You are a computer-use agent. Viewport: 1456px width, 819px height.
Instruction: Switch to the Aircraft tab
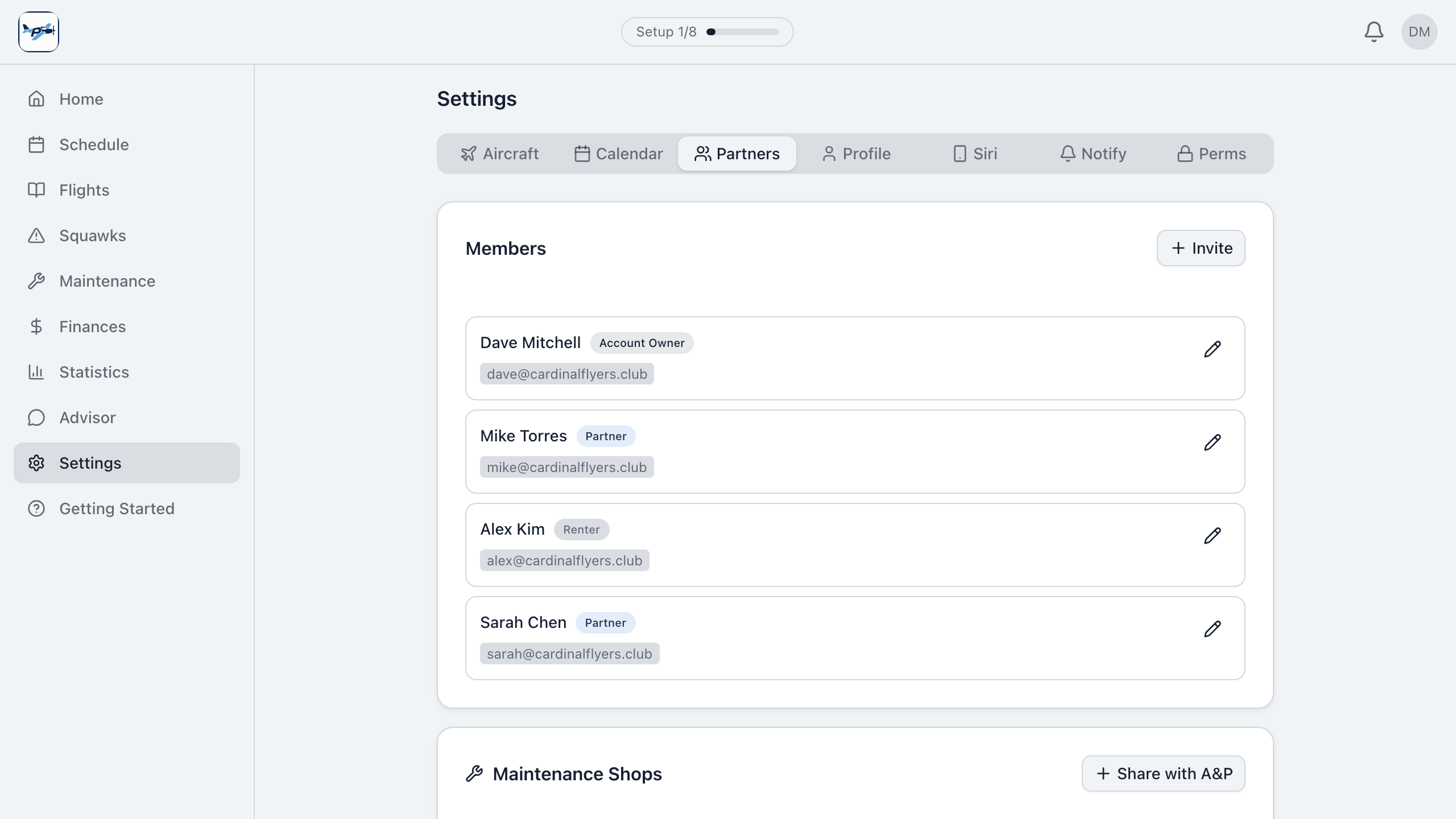499,154
